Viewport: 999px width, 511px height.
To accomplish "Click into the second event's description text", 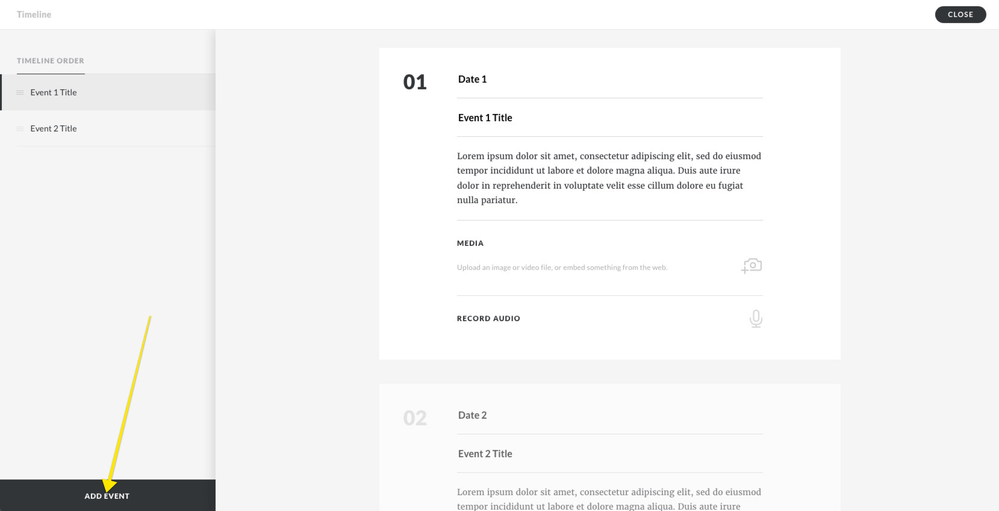I will tap(609, 498).
